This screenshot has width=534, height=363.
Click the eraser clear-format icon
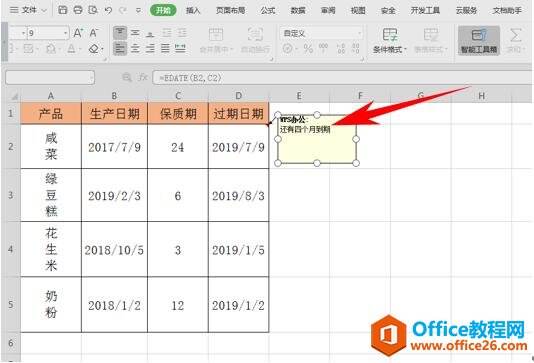pos(95,49)
